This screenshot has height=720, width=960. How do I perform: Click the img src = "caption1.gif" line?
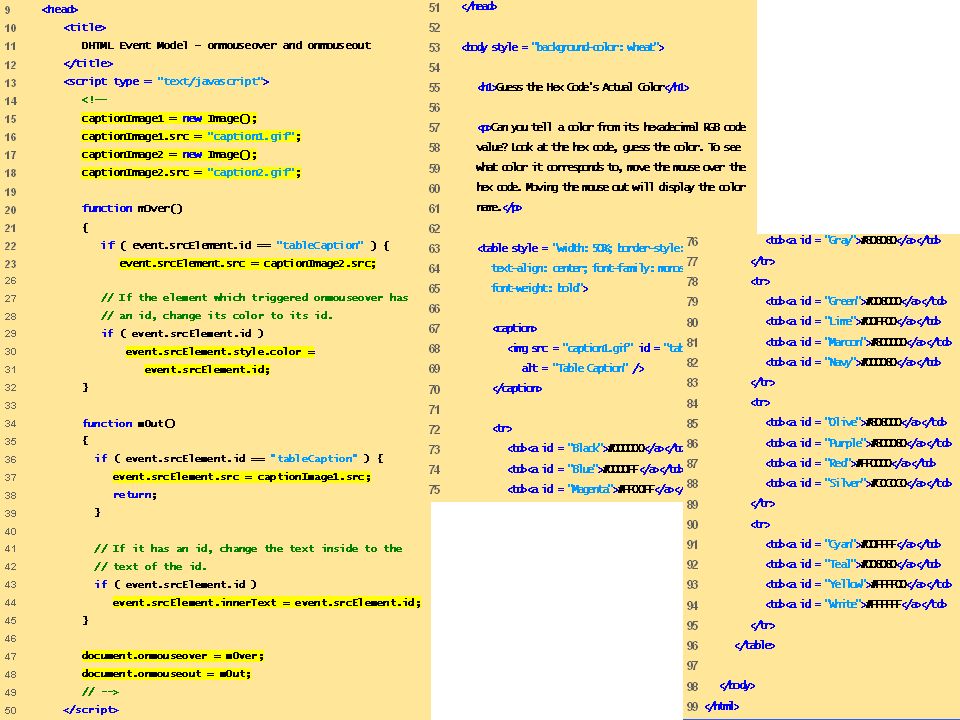(595, 348)
